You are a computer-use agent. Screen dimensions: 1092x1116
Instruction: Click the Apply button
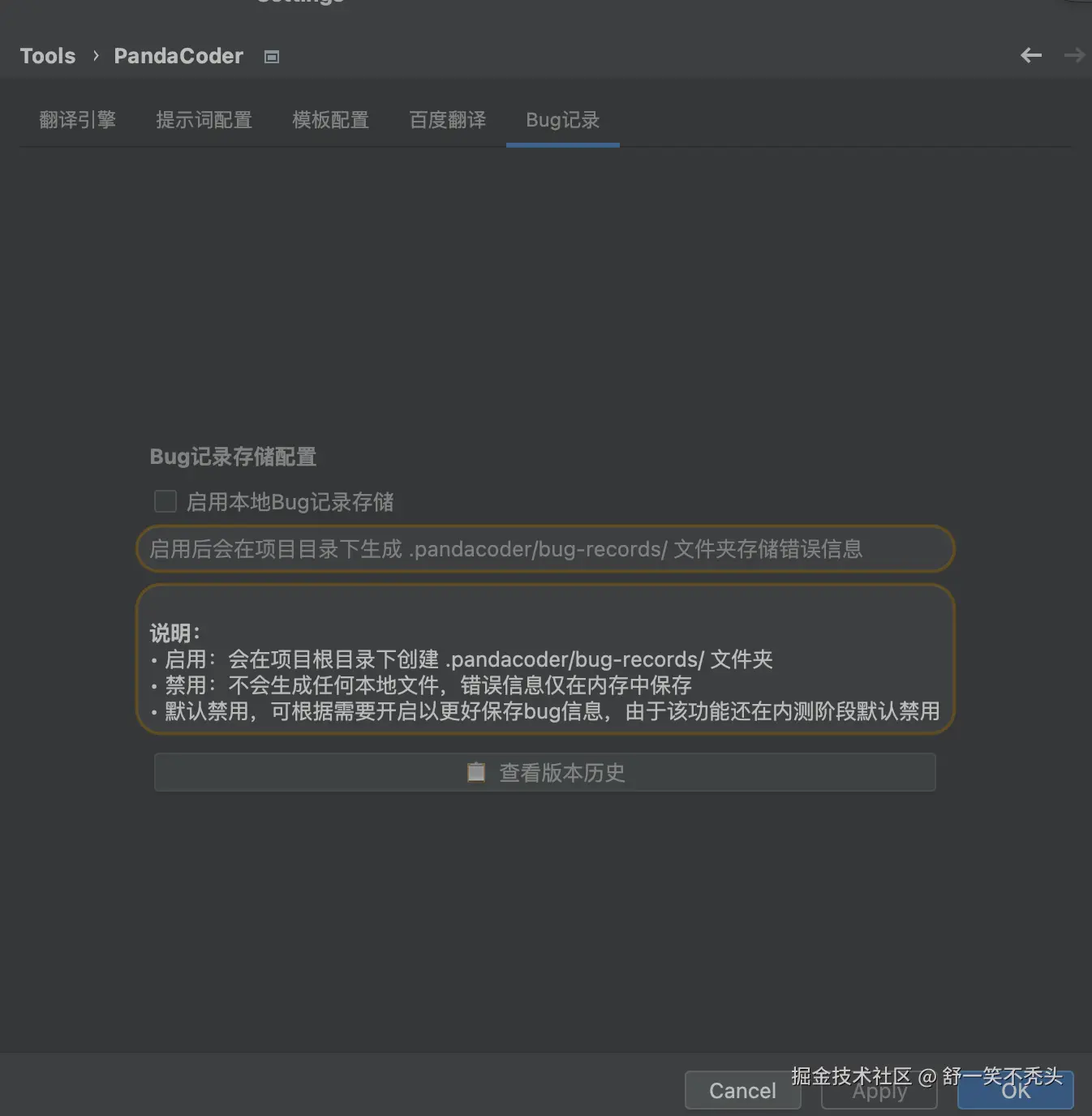(879, 1091)
